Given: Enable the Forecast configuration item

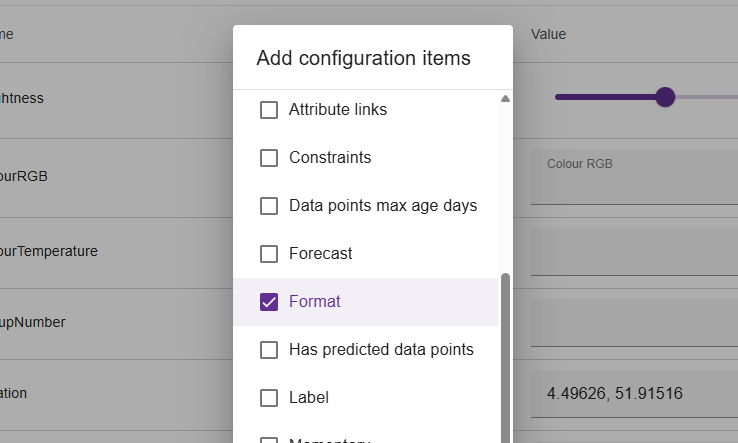Looking at the screenshot, I should point(269,254).
